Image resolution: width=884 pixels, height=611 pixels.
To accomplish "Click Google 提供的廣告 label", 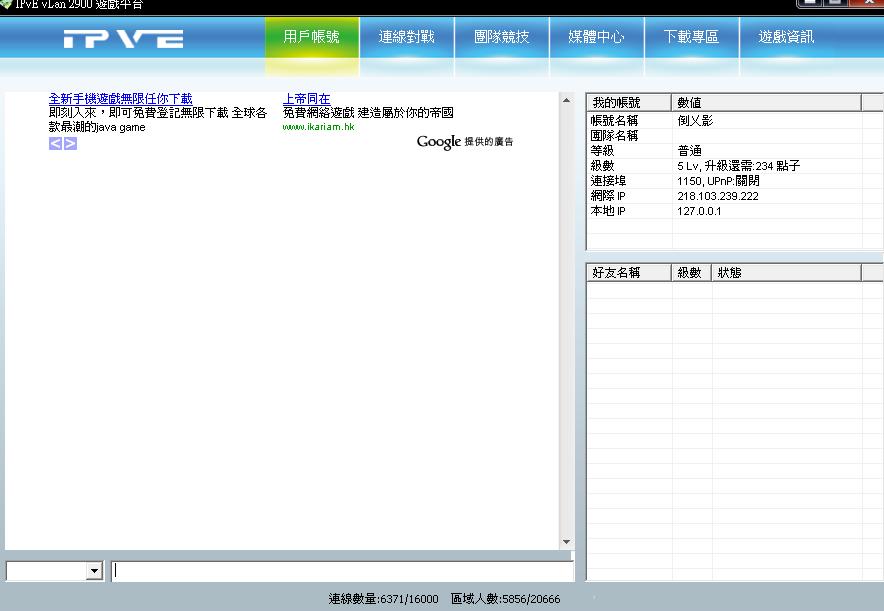I will 465,141.
